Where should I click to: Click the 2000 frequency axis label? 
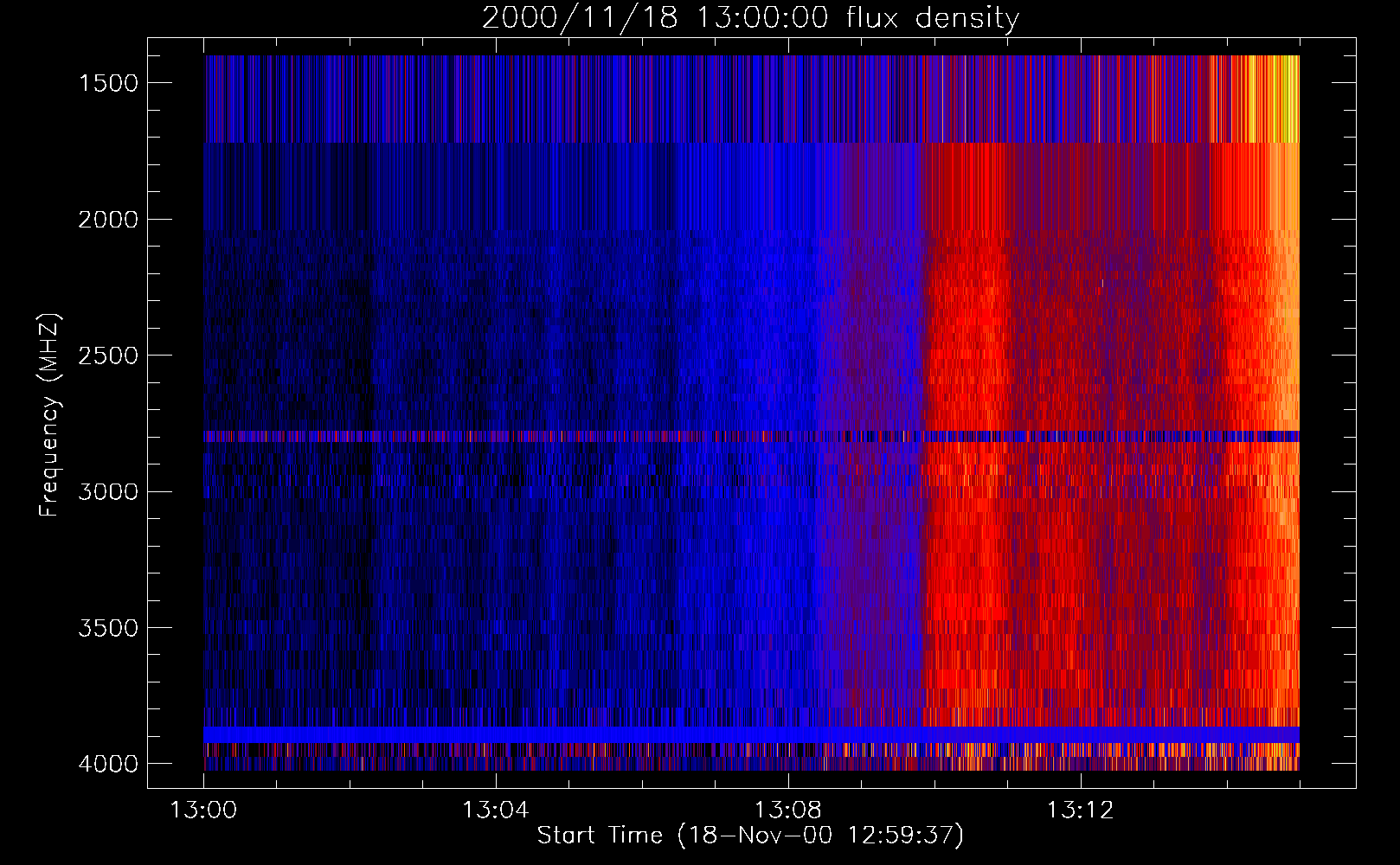pyautogui.click(x=108, y=220)
